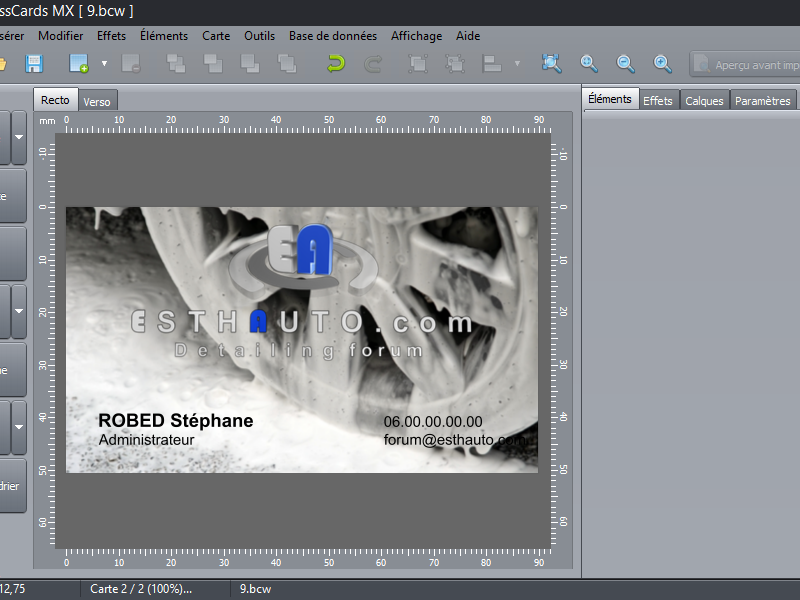Select the ROBED Stéphane name text
This screenshot has width=800, height=600.
(x=176, y=420)
